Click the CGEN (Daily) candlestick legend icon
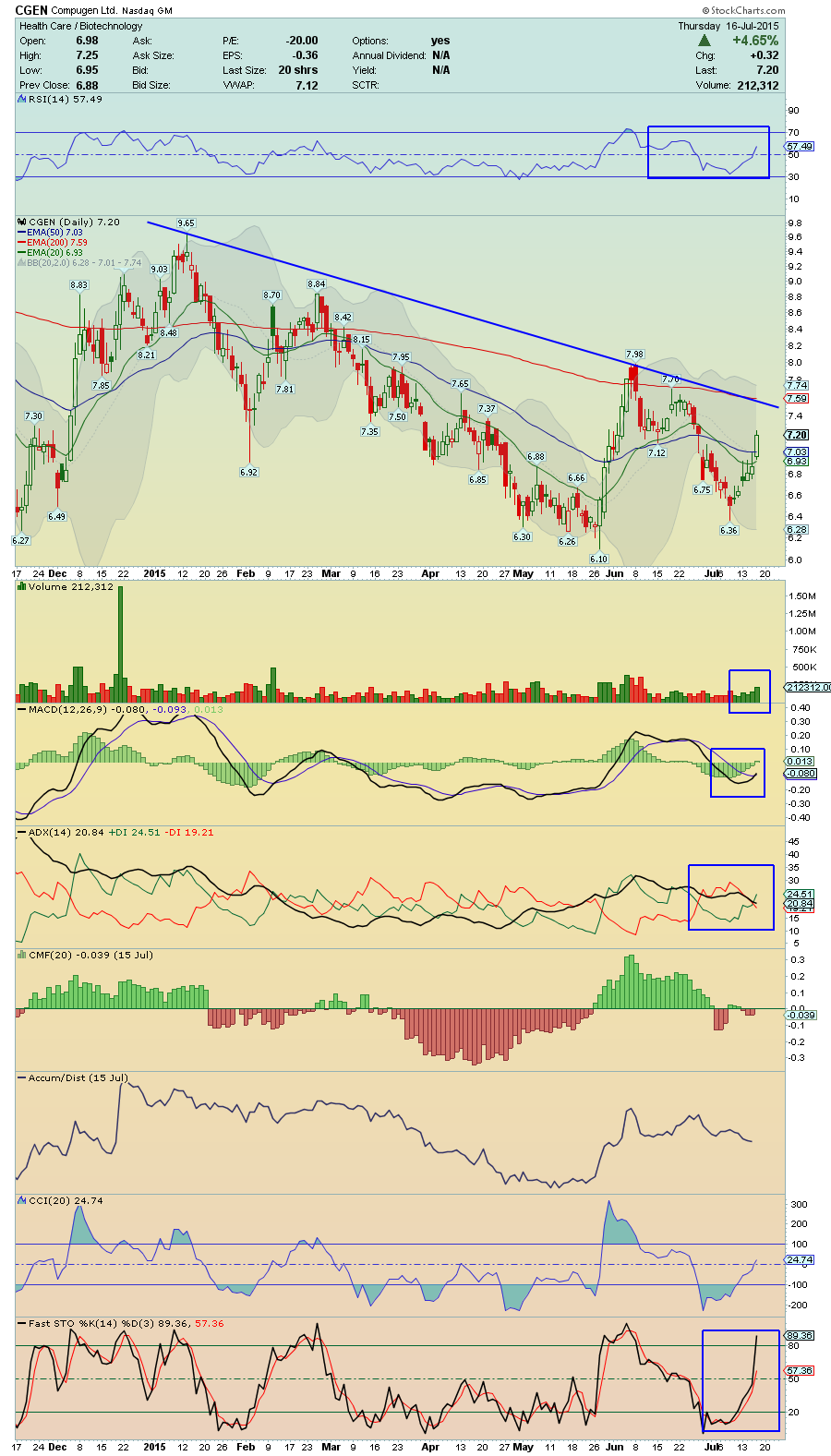Viewport: 831px width, 1456px height. coord(23,223)
